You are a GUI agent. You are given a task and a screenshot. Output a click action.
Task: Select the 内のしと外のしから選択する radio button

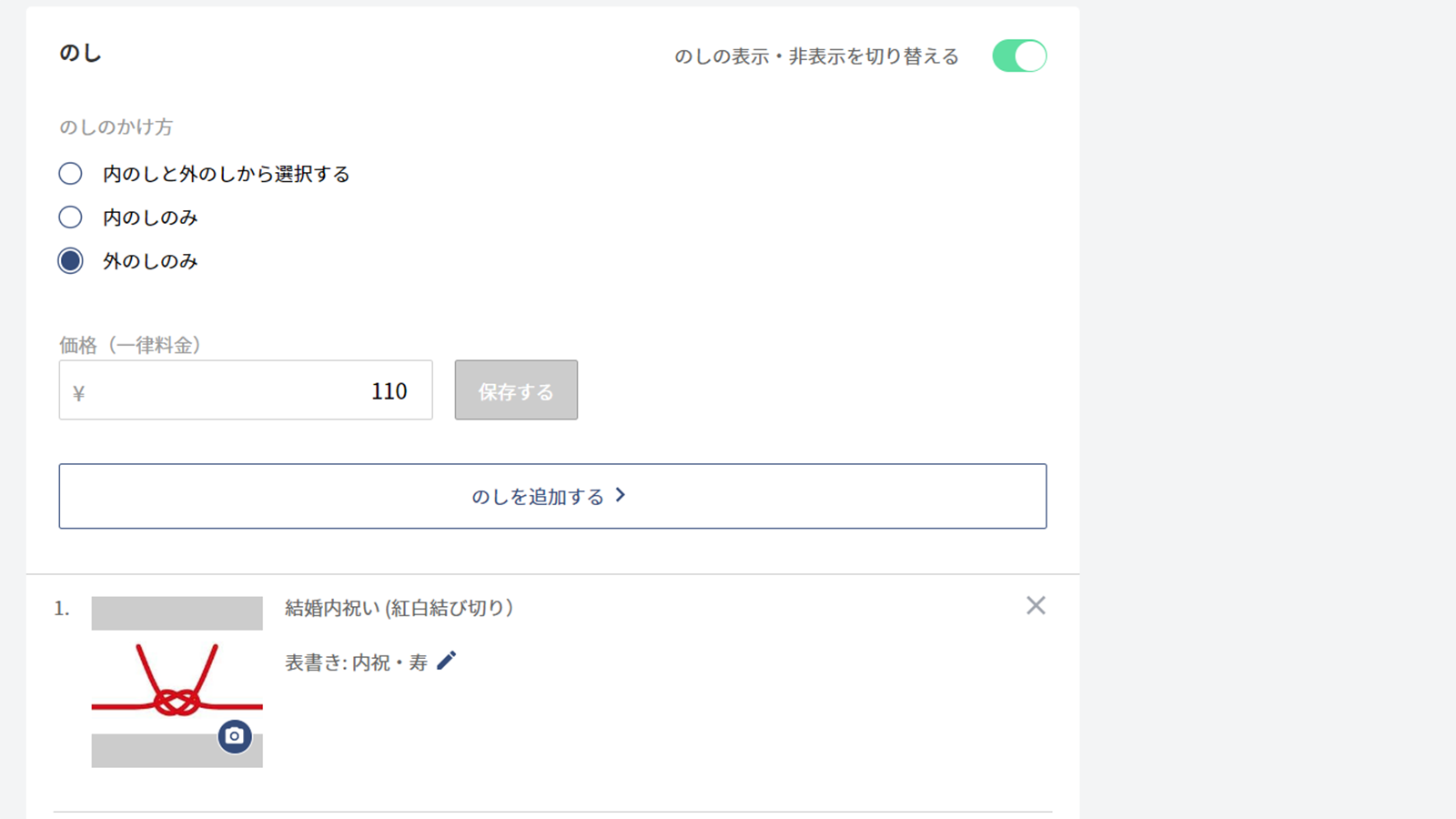(70, 174)
